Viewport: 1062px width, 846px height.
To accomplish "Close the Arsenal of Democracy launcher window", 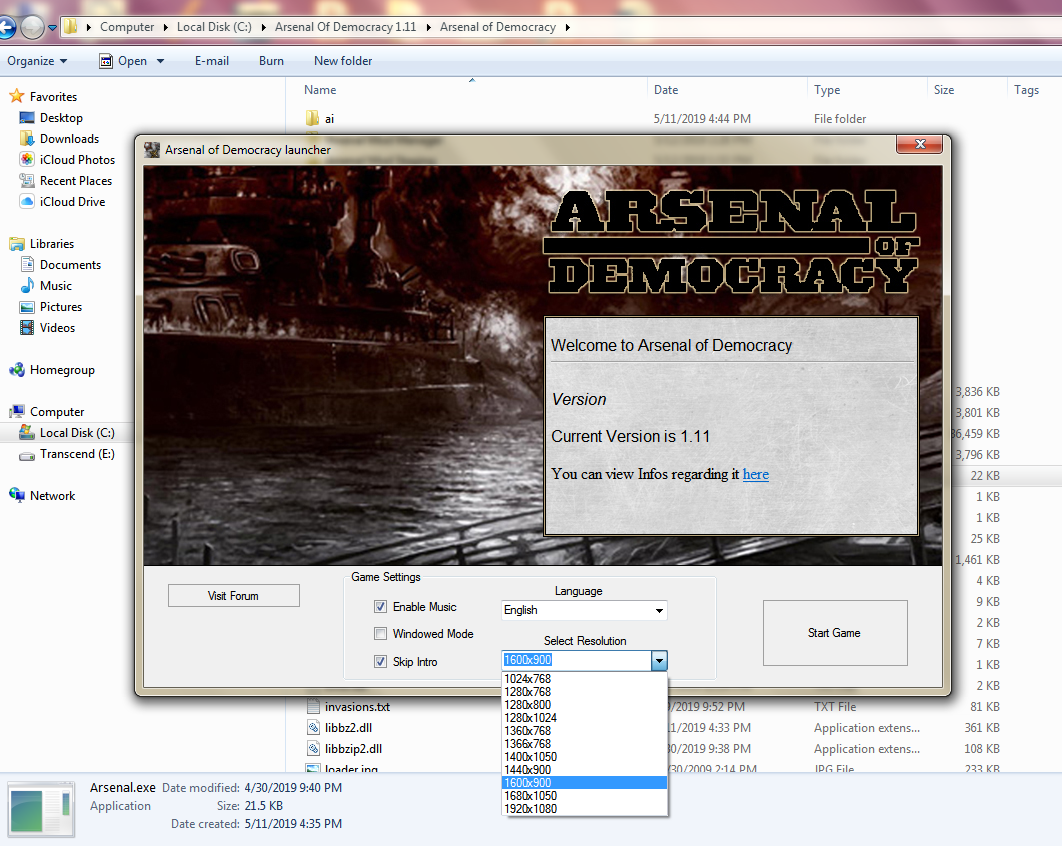I will pyautogui.click(x=920, y=144).
